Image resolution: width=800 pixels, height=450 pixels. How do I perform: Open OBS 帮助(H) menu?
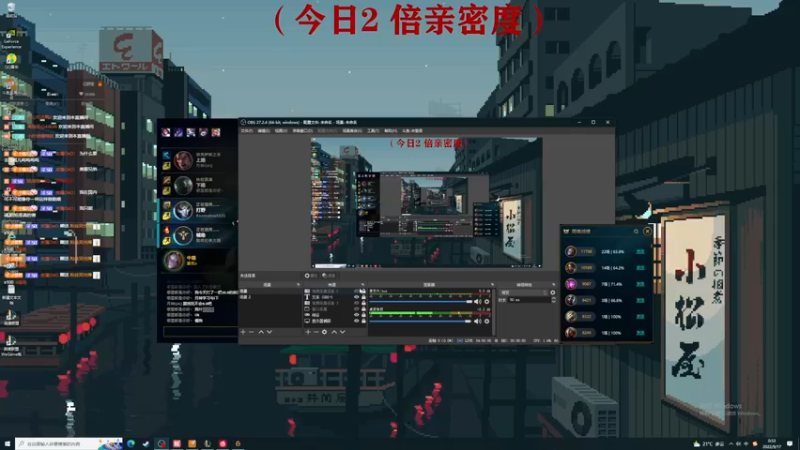coord(390,131)
